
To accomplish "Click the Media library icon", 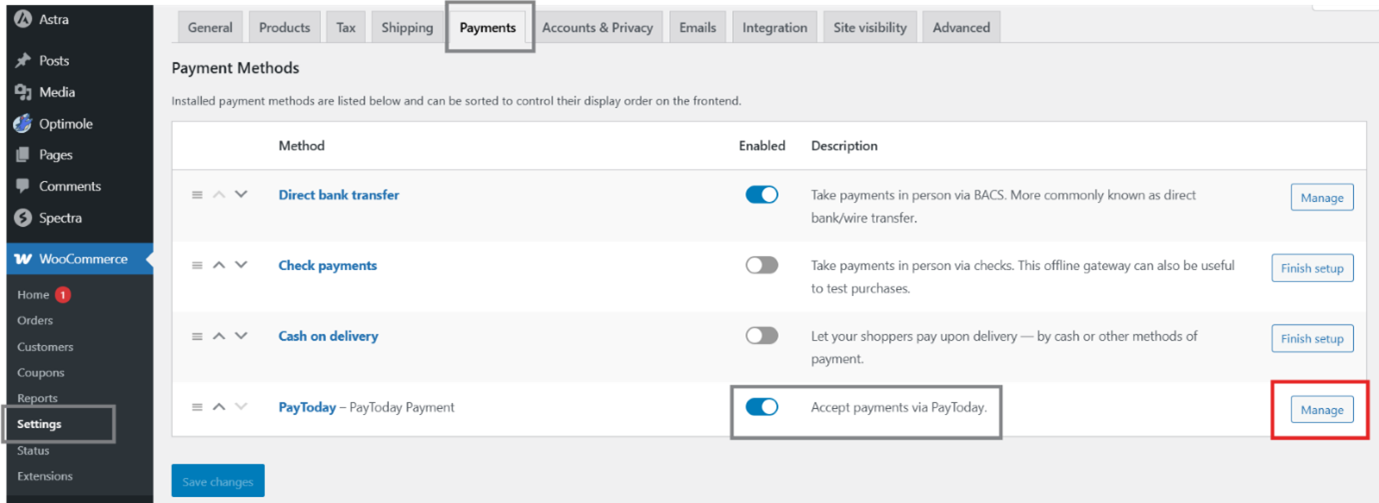I will (x=23, y=92).
